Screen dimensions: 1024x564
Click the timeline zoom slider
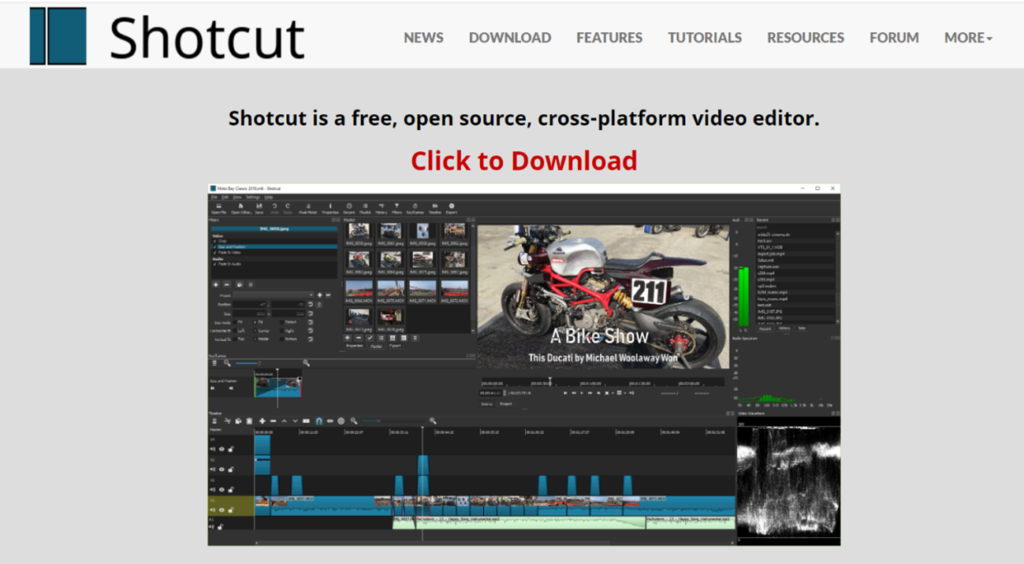click(x=394, y=421)
